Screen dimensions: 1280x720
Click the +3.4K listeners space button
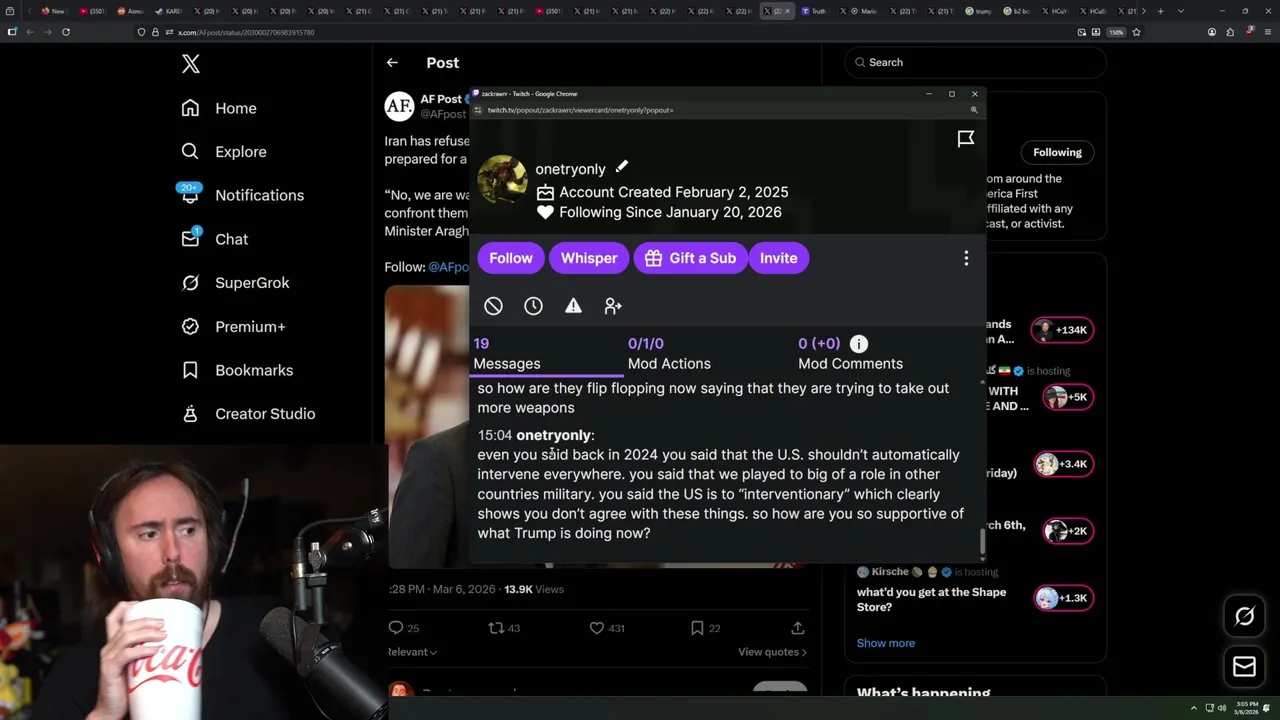coord(1063,464)
